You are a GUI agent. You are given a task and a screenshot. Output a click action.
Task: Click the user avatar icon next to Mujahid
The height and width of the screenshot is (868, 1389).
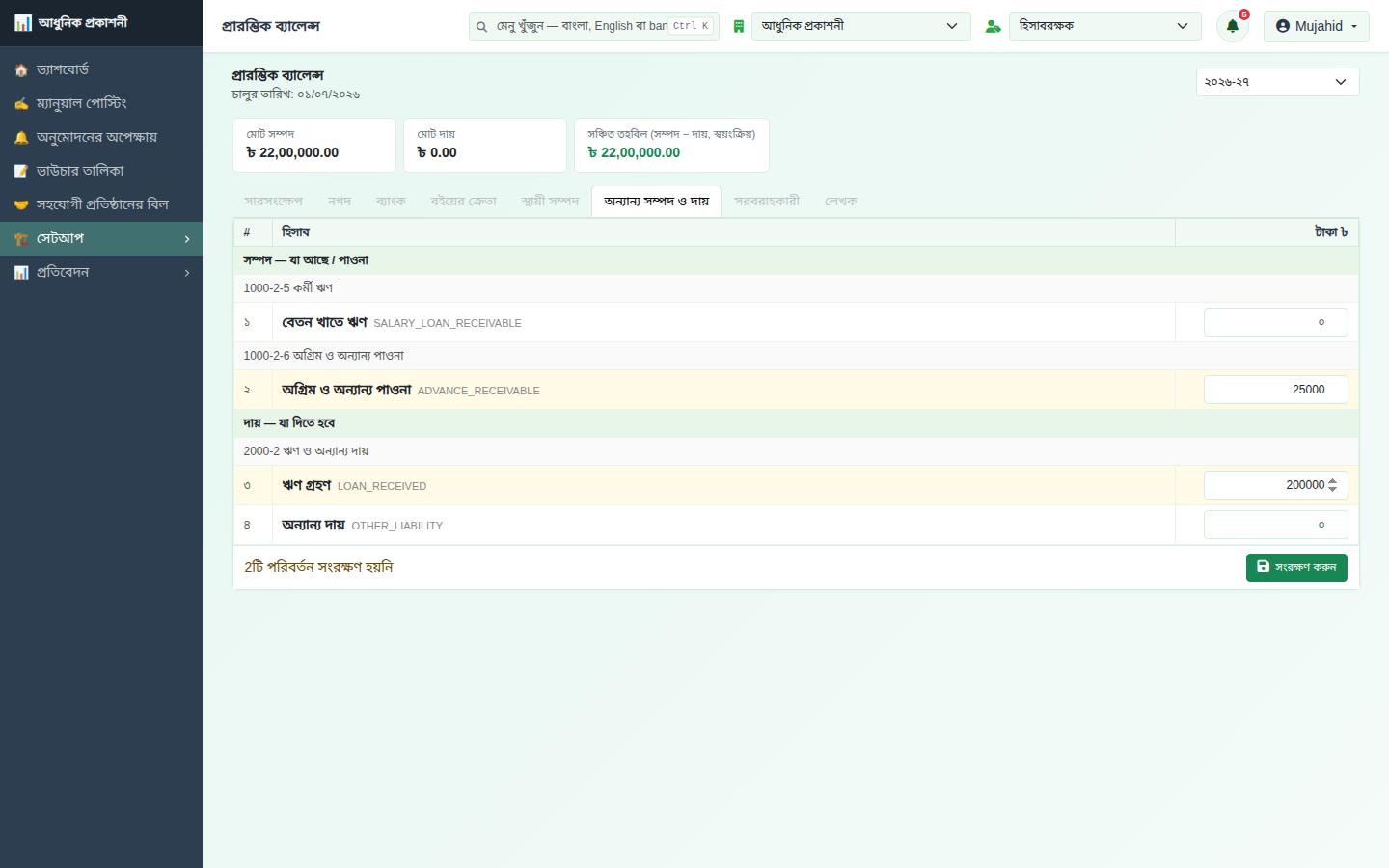point(1283,26)
